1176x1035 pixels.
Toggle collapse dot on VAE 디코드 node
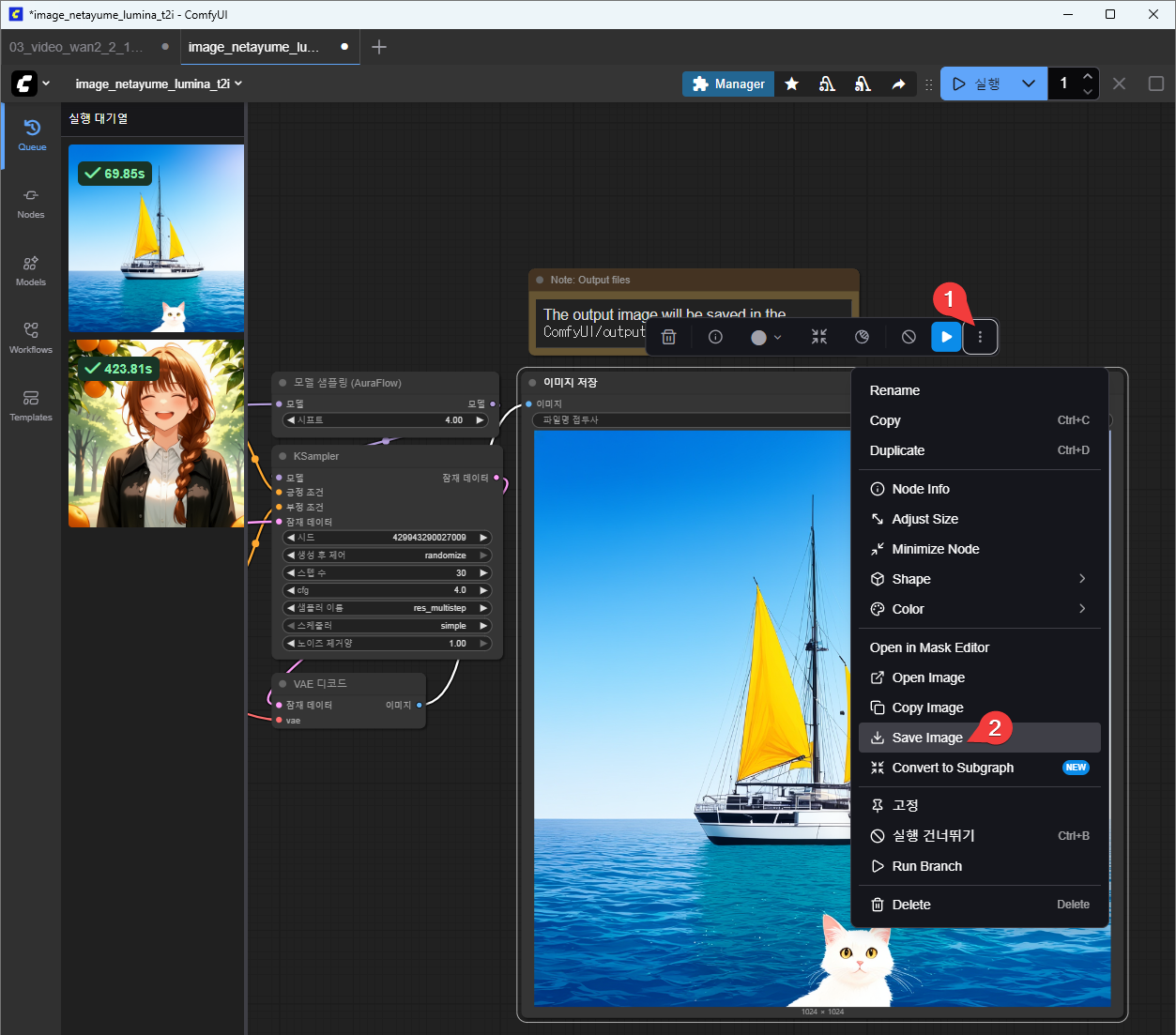283,684
